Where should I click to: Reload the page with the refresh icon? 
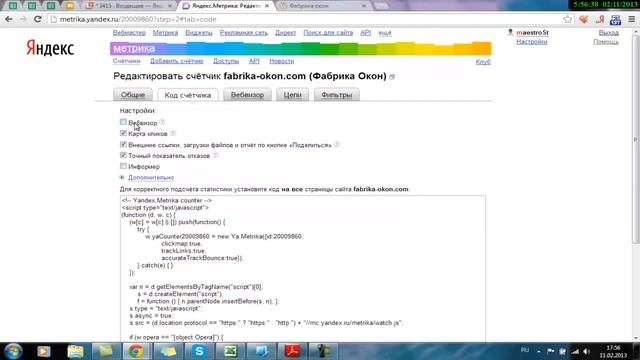[38, 19]
